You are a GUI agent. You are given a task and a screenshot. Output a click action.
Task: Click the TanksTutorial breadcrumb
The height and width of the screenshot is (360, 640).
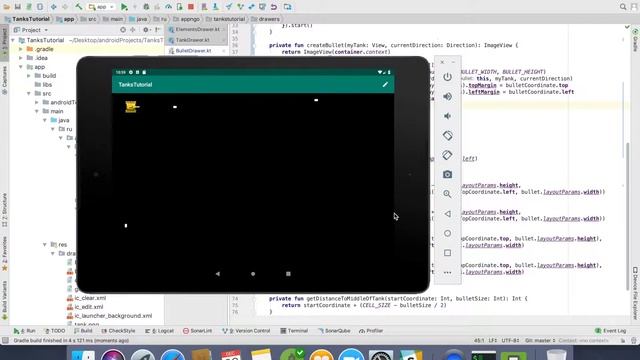pyautogui.click(x=27, y=19)
